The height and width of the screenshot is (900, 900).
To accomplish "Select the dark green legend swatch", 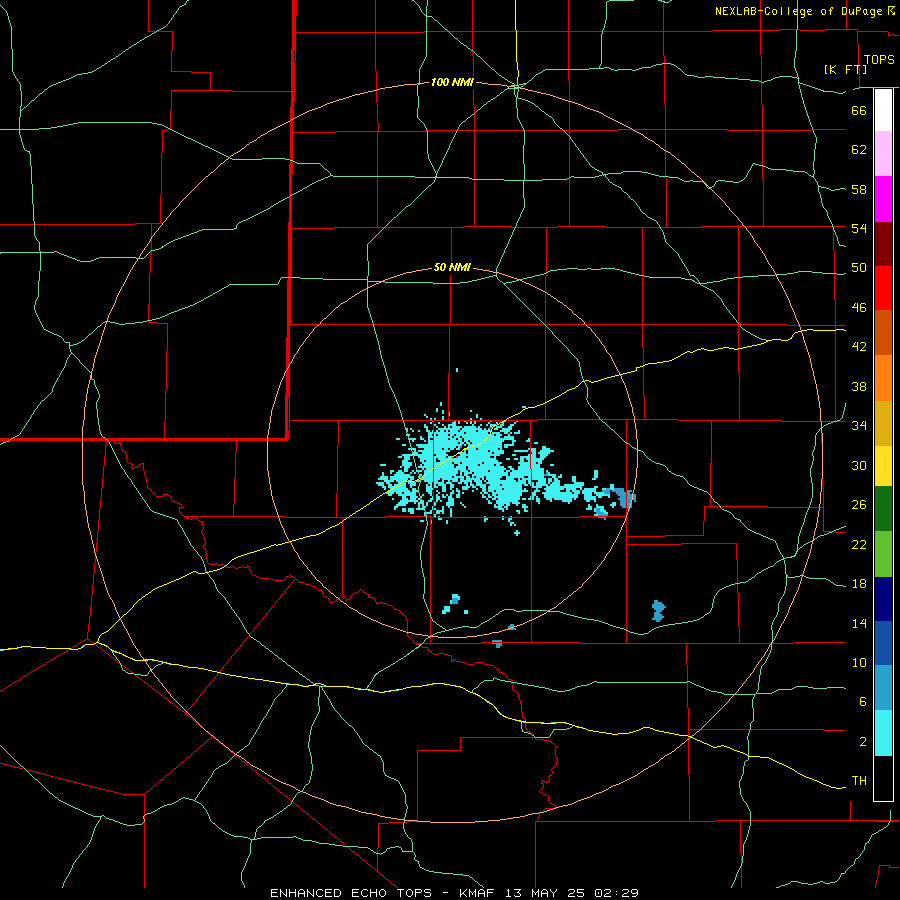I will (883, 509).
